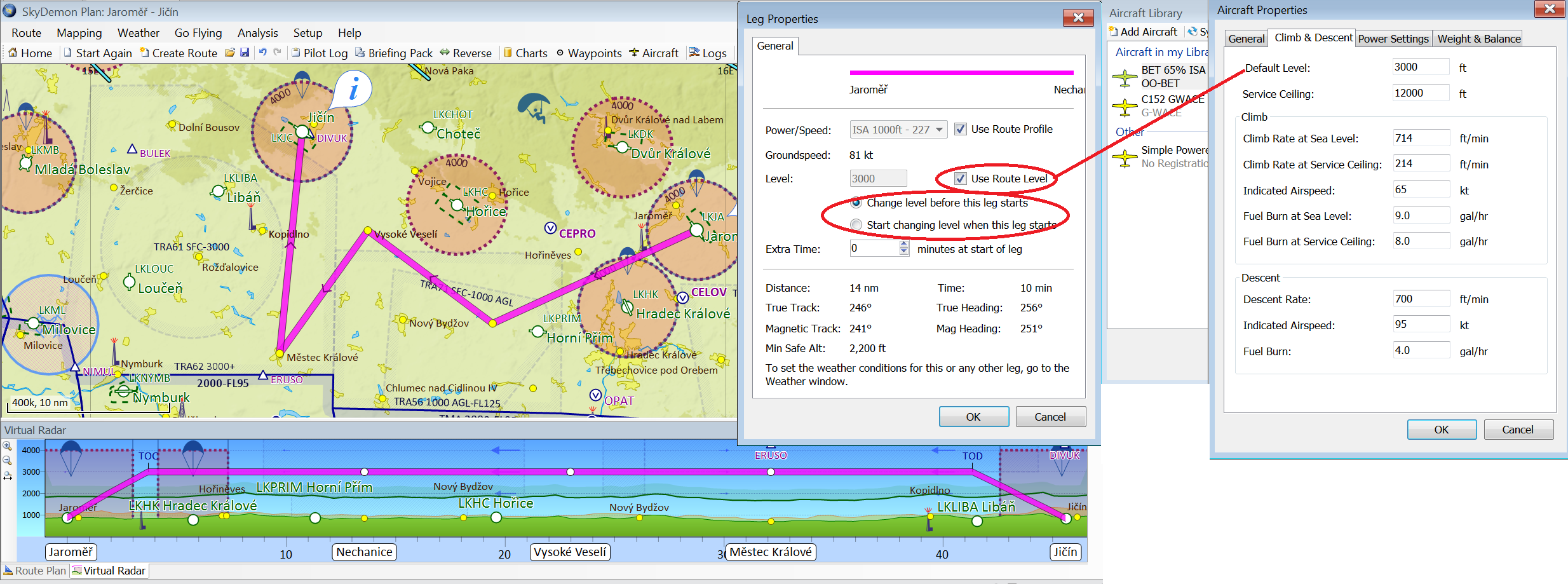Click the Nechanice waypoint label in Virtual Radar
Screen dimensions: 1568x584
[365, 552]
